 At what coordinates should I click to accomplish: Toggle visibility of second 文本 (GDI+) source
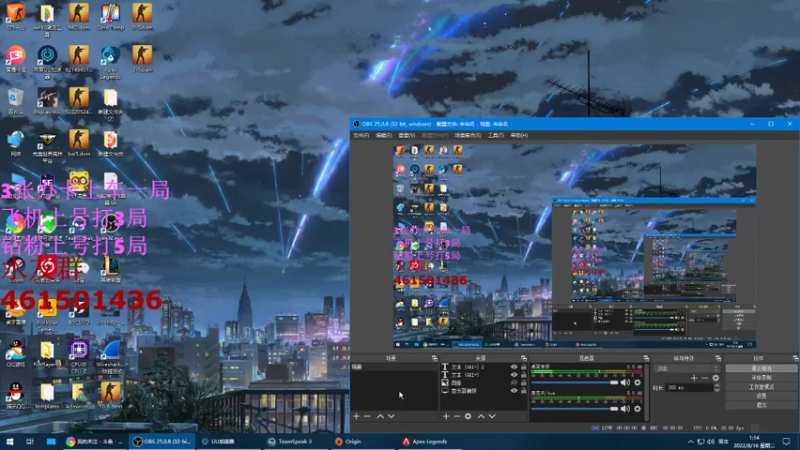click(x=514, y=375)
